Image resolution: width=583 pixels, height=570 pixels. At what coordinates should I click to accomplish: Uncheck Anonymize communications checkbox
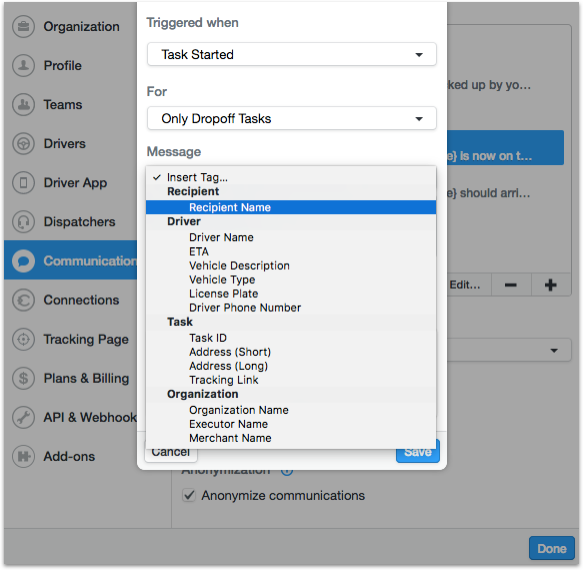(x=189, y=495)
